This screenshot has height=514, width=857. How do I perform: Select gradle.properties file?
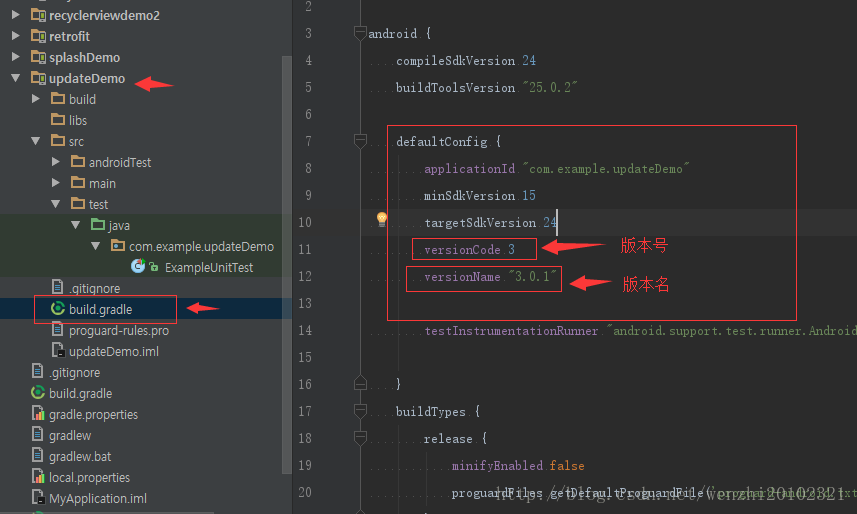93,414
